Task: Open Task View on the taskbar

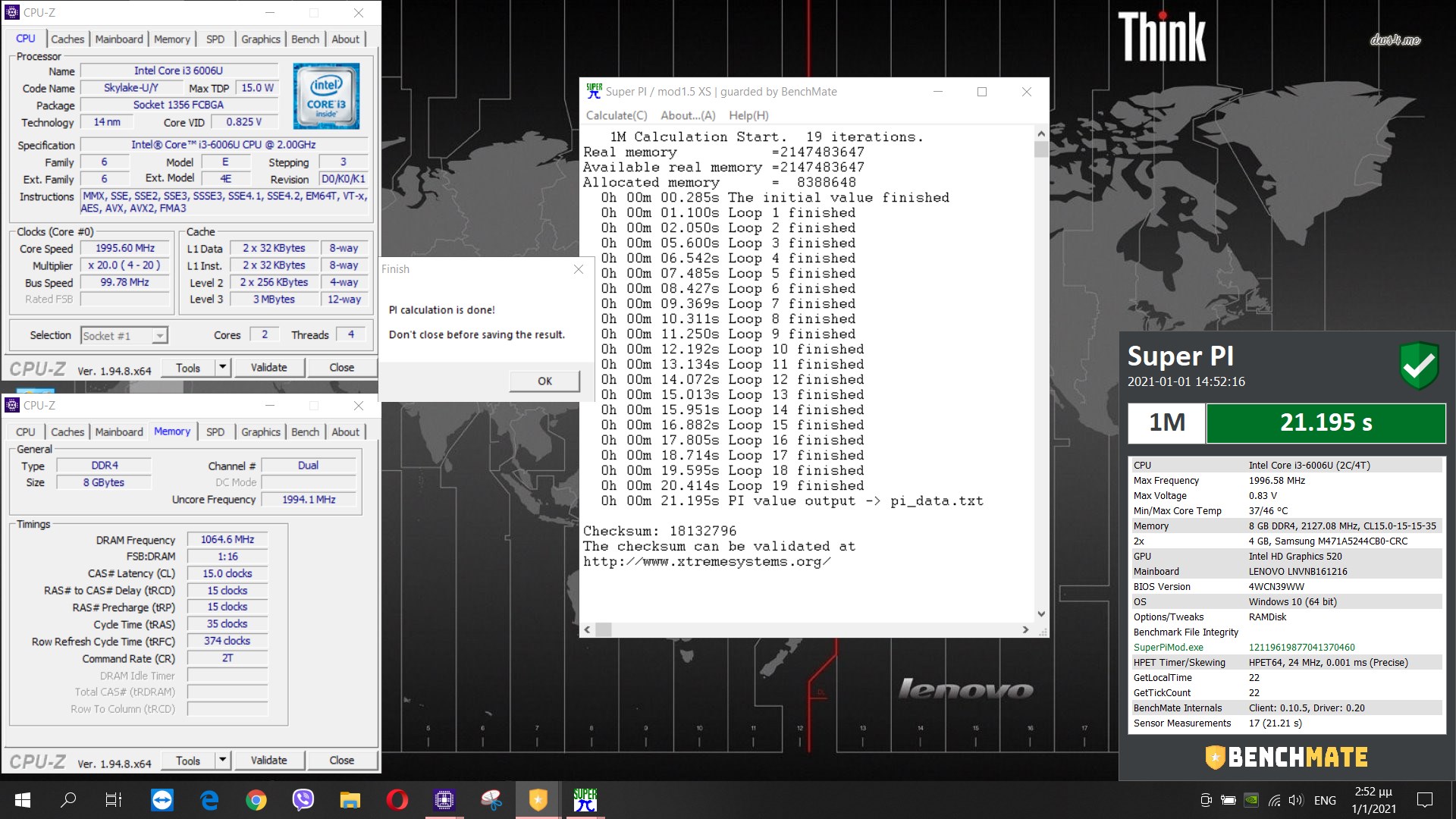Action: (x=114, y=800)
